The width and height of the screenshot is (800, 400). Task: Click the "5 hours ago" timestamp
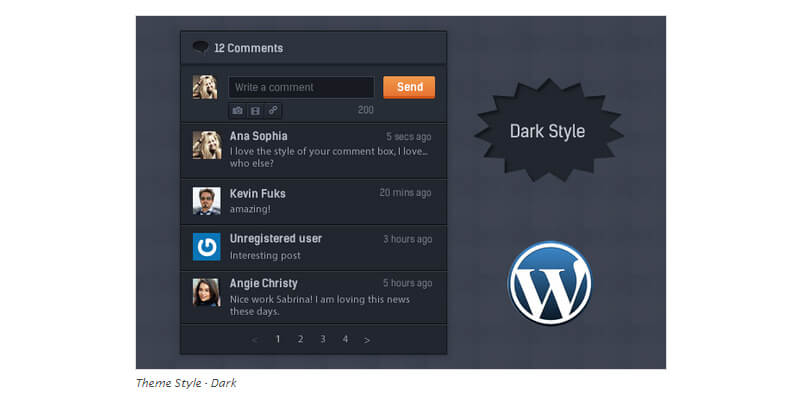point(408,283)
